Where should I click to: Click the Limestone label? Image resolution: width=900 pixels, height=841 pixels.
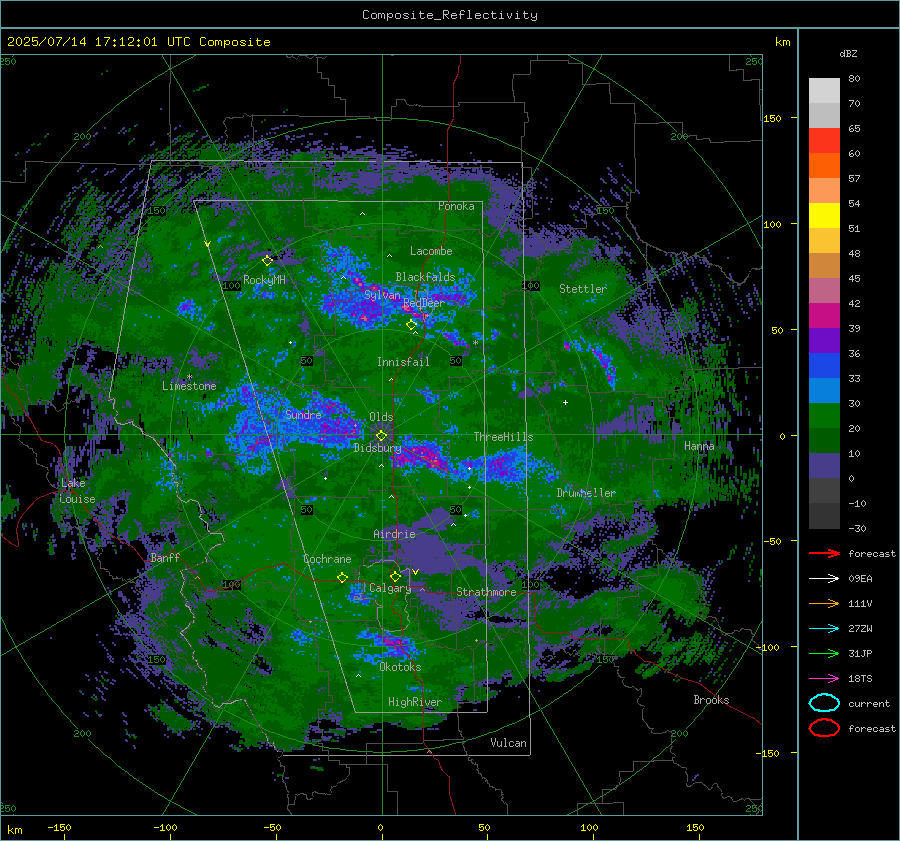(189, 386)
